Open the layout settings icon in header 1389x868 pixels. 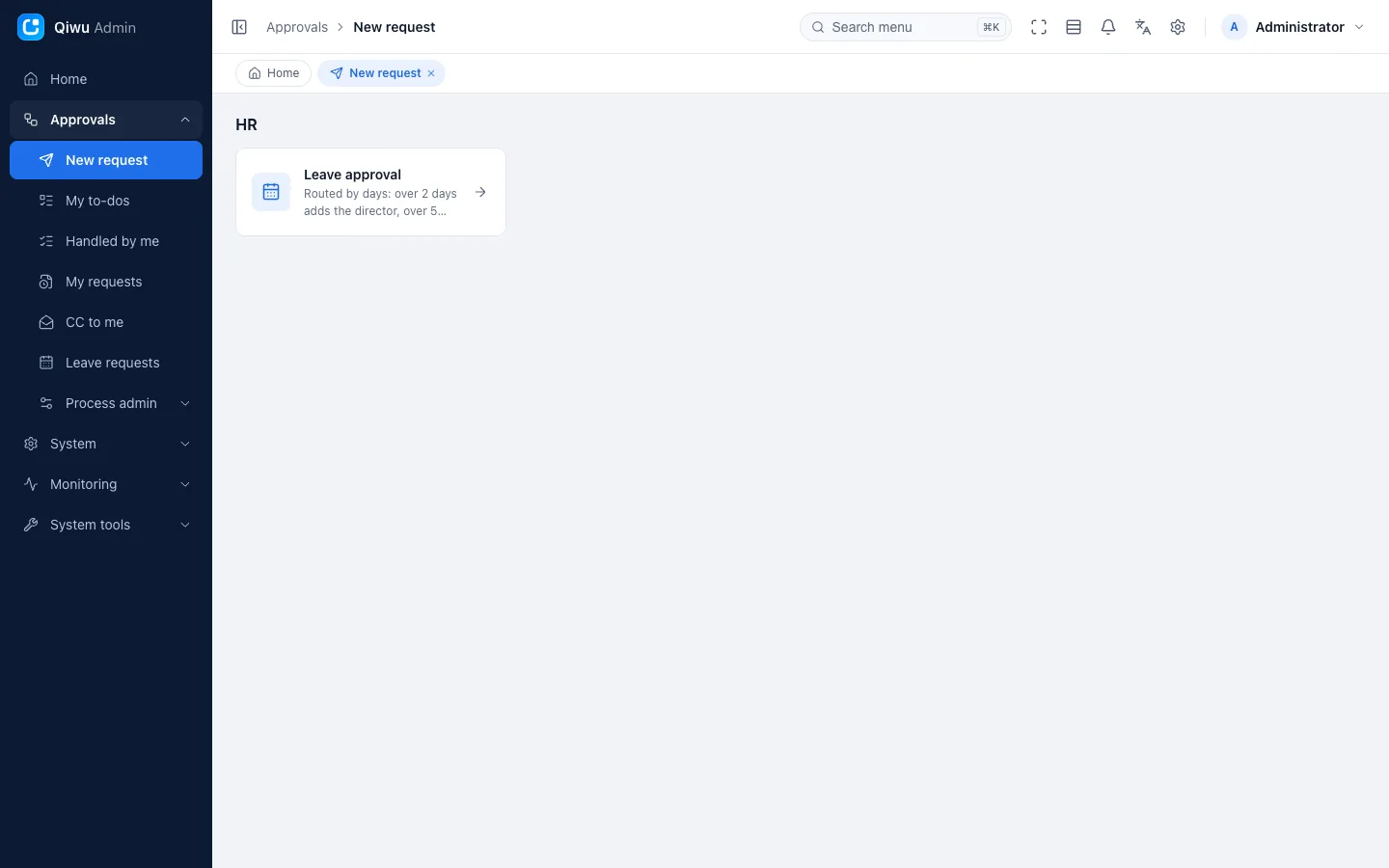click(1074, 27)
